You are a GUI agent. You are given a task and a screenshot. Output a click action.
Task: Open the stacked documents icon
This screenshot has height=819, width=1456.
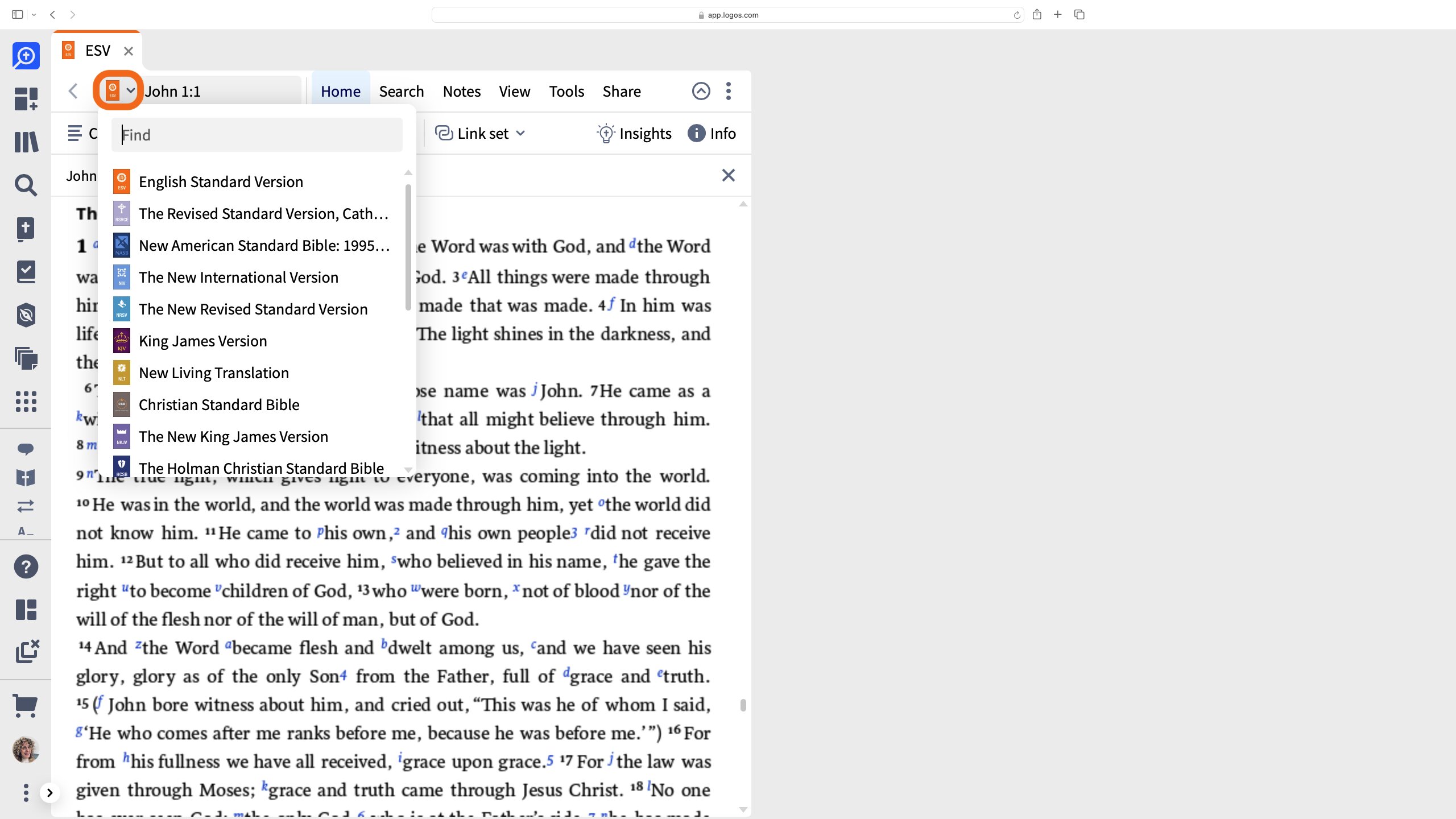(26, 358)
